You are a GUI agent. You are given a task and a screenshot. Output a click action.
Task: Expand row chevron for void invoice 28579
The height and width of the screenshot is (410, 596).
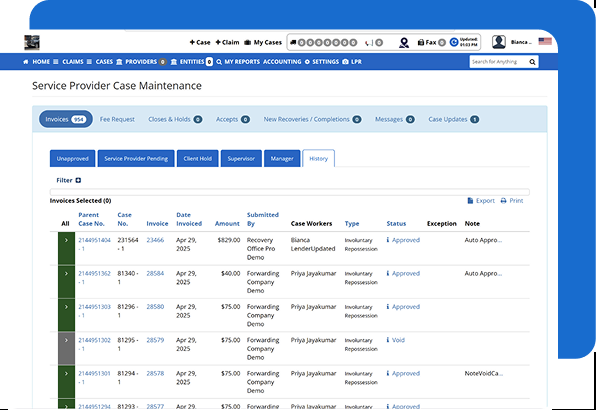coord(66,340)
